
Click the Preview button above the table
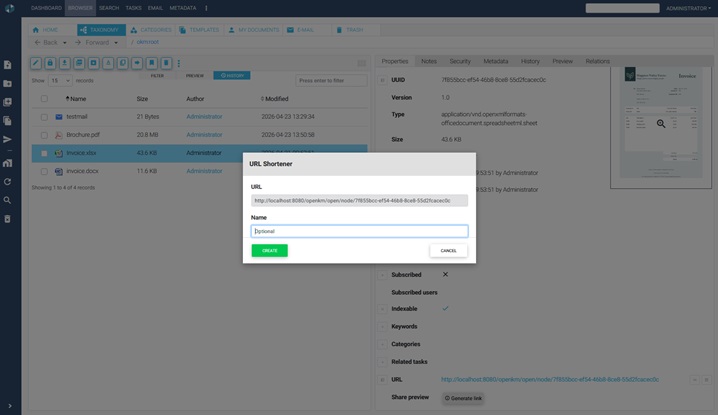pyautogui.click(x=195, y=76)
